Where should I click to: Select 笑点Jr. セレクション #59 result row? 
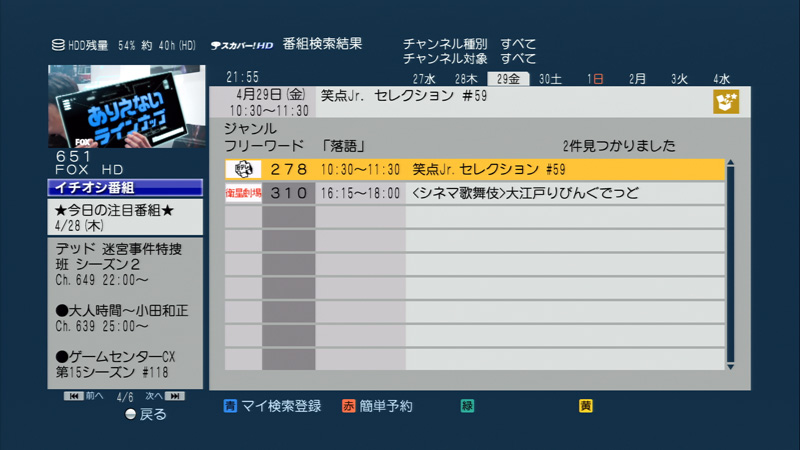(x=474, y=169)
